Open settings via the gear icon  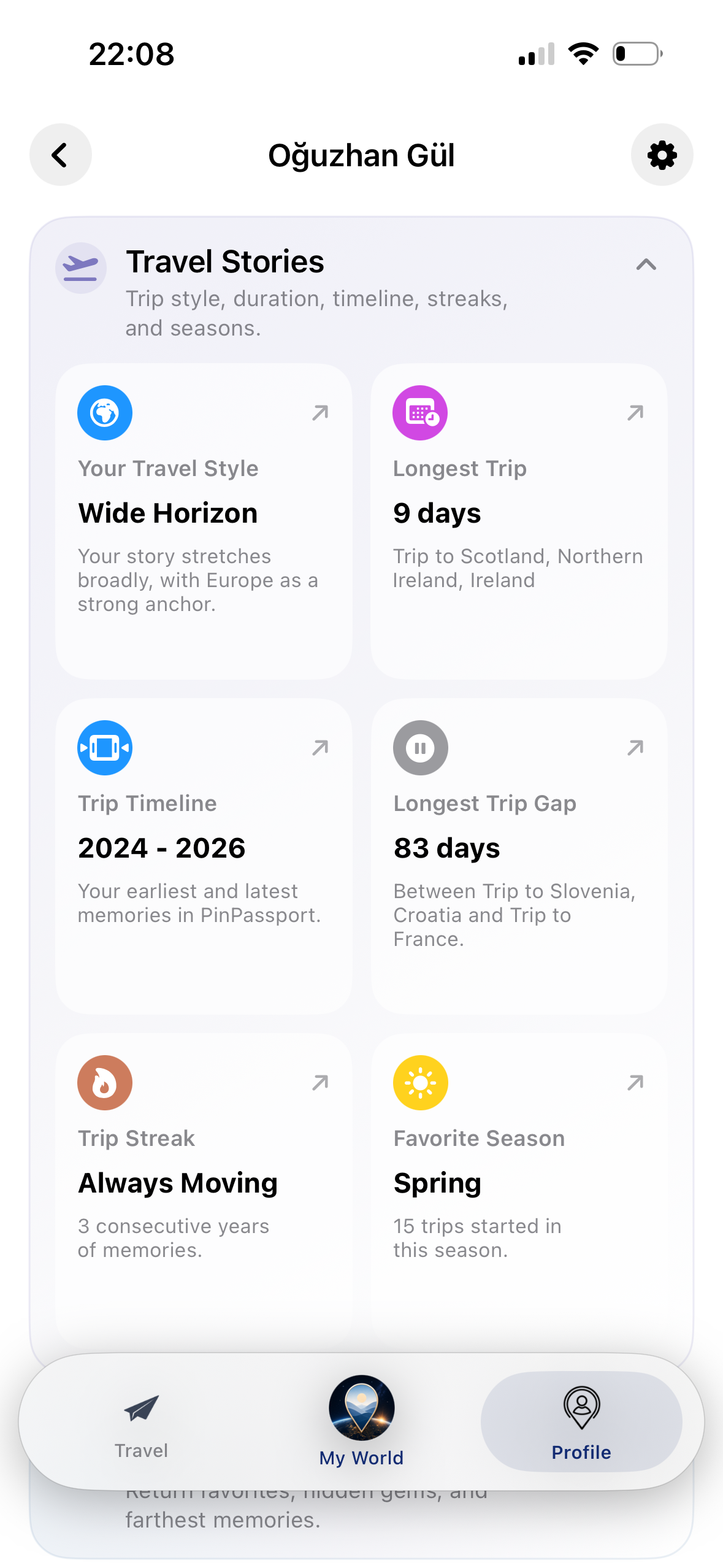point(662,155)
